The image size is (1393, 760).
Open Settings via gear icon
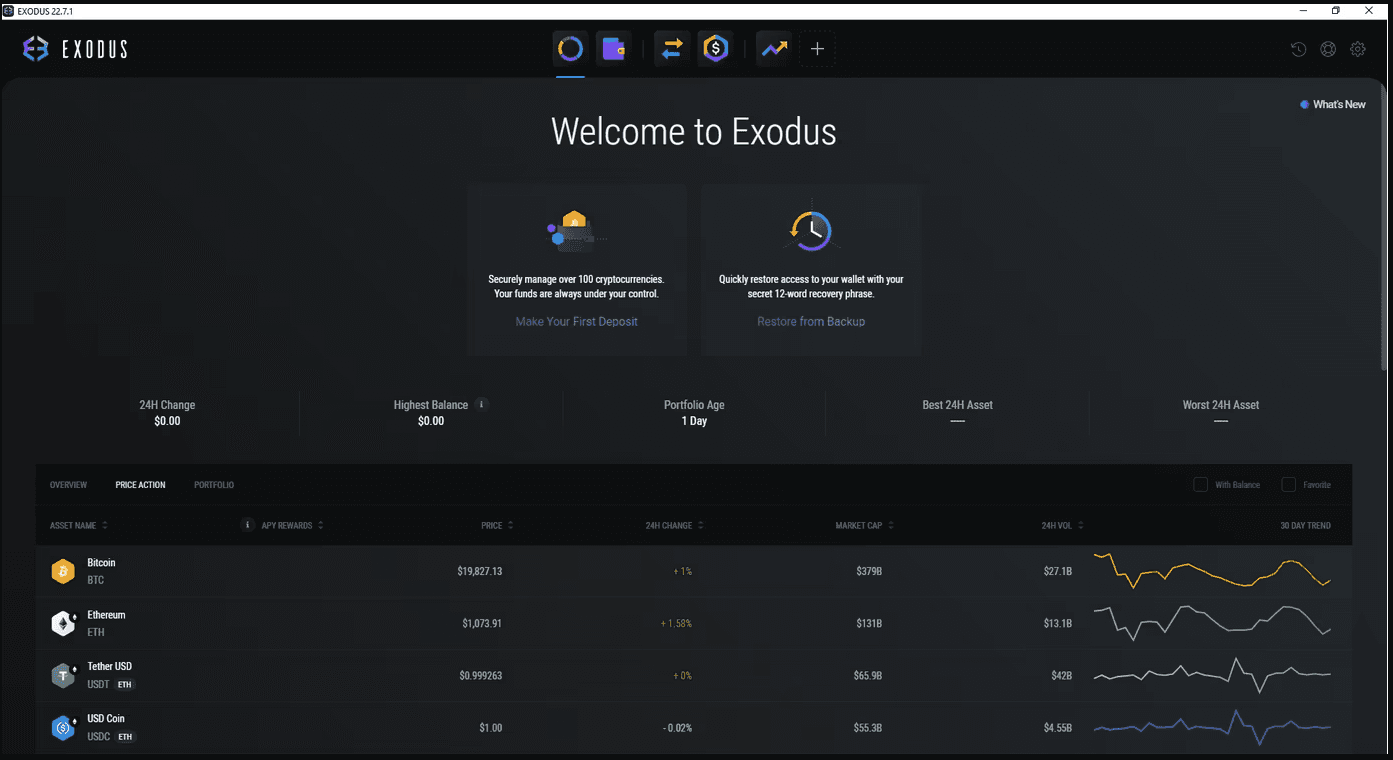click(1358, 48)
